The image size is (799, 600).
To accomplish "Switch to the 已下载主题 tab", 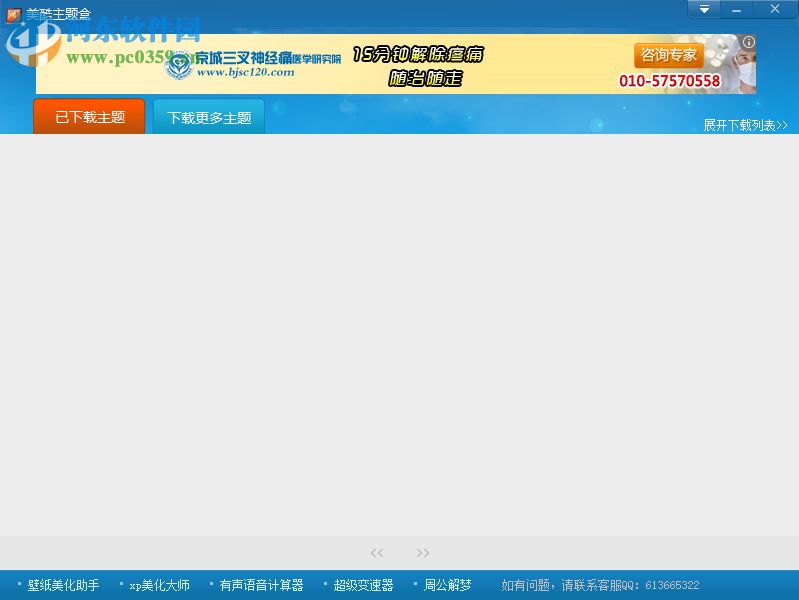I will [x=89, y=117].
